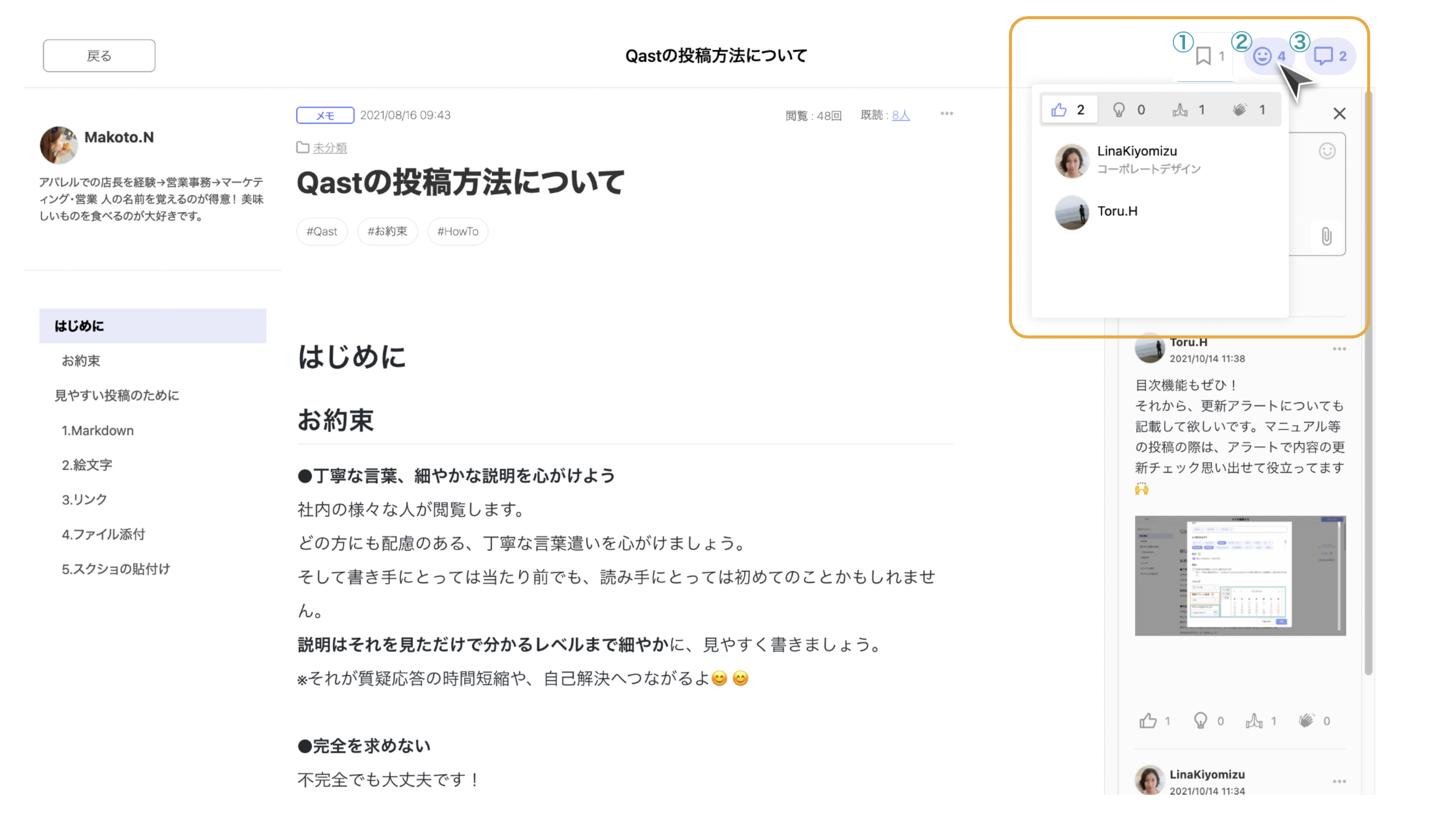Jump to the 1.Markdown section
The width and height of the screenshot is (1456, 819).
coord(98,430)
